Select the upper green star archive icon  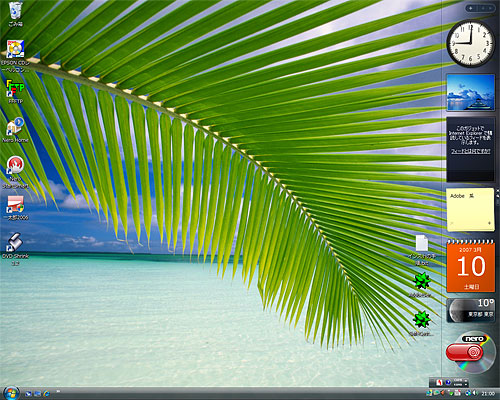point(421,281)
